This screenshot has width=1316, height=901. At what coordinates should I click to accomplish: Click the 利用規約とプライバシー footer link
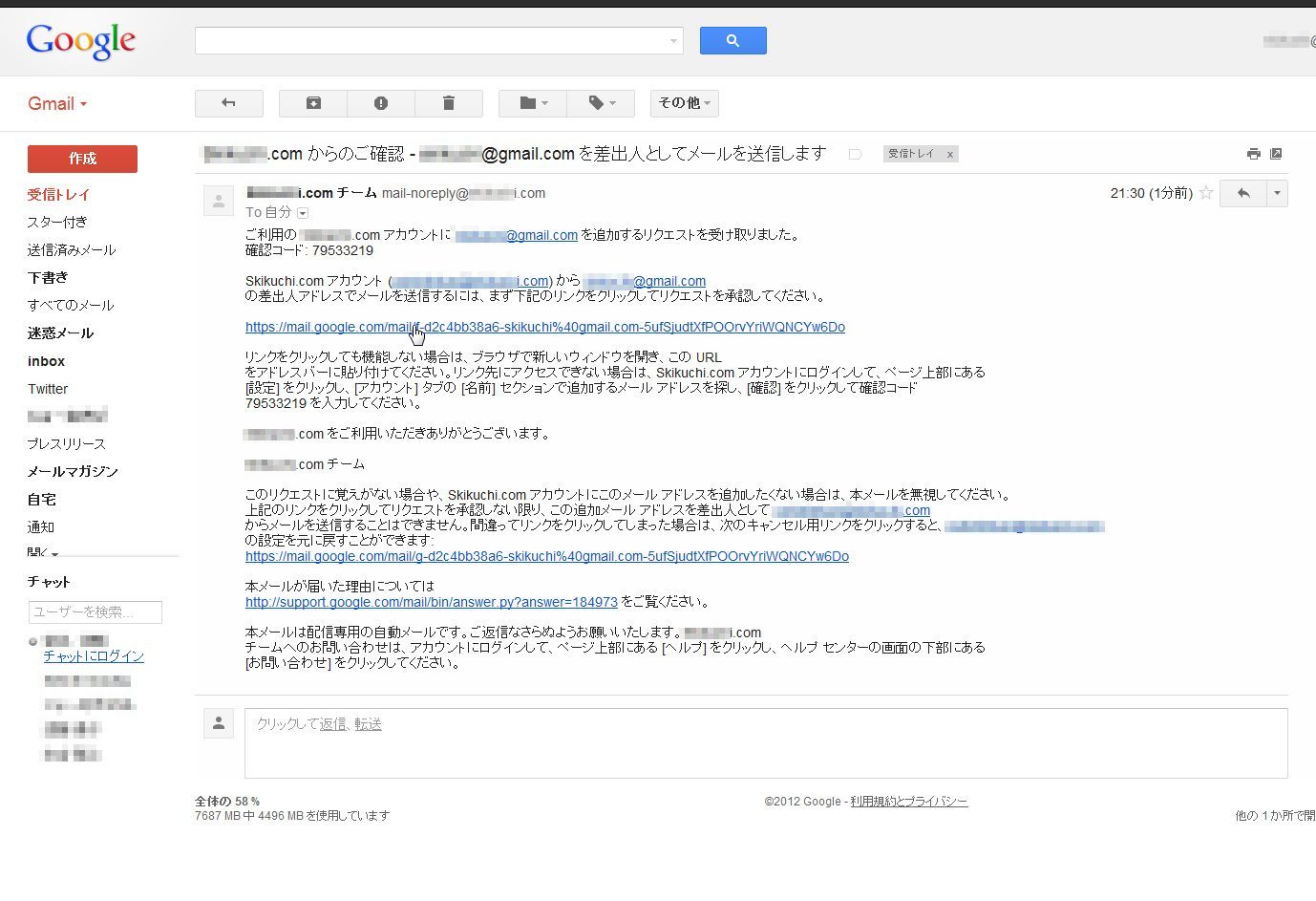909,802
